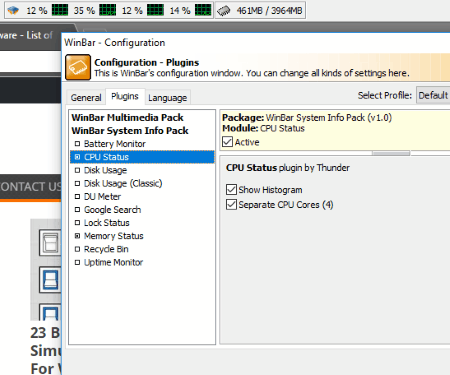Image resolution: width=450 pixels, height=375 pixels.
Task: Click the orange Configuration header icon
Action: pos(78,67)
